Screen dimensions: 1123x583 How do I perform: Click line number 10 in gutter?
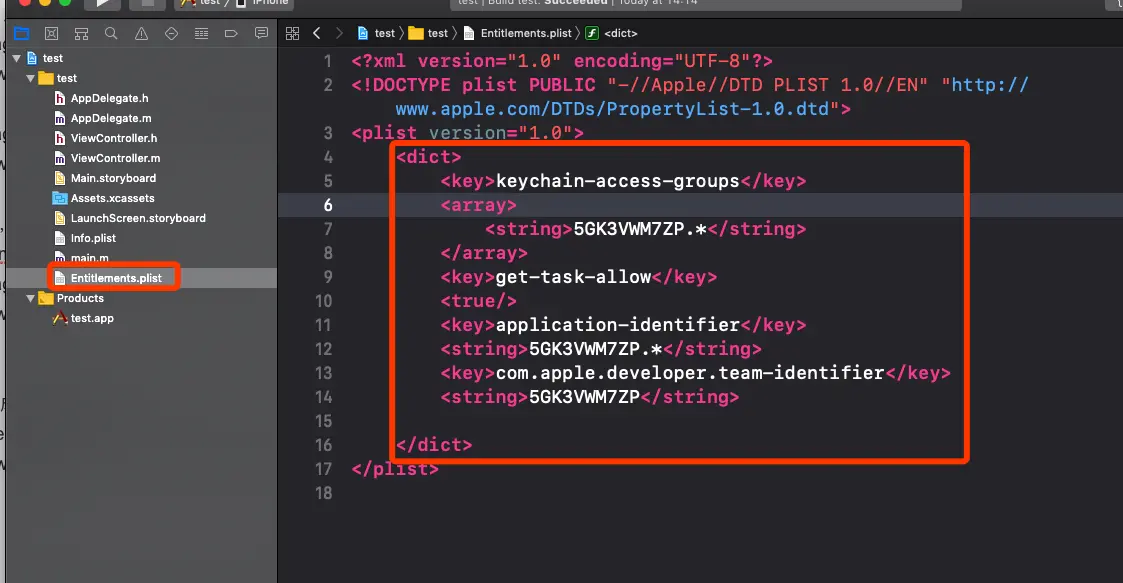(x=324, y=301)
